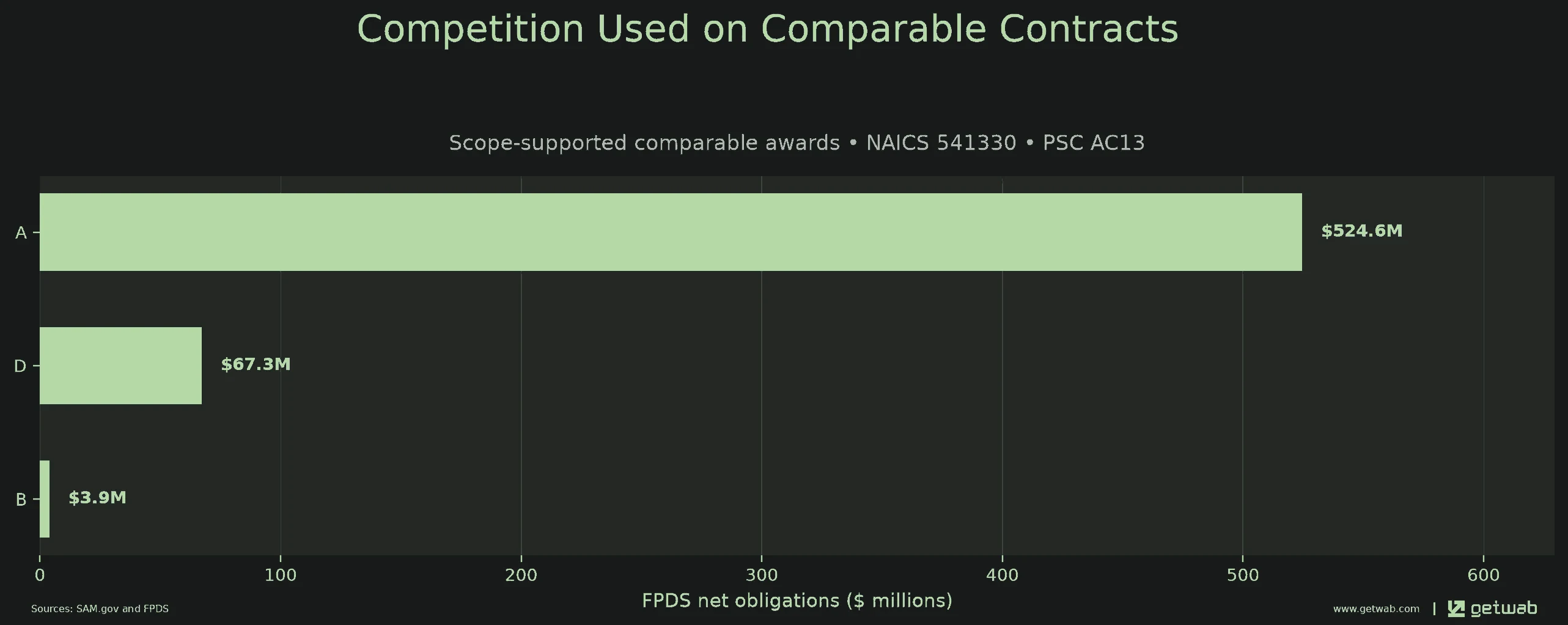Click the getwab logo icon
The height and width of the screenshot is (625, 1568).
tap(1456, 608)
